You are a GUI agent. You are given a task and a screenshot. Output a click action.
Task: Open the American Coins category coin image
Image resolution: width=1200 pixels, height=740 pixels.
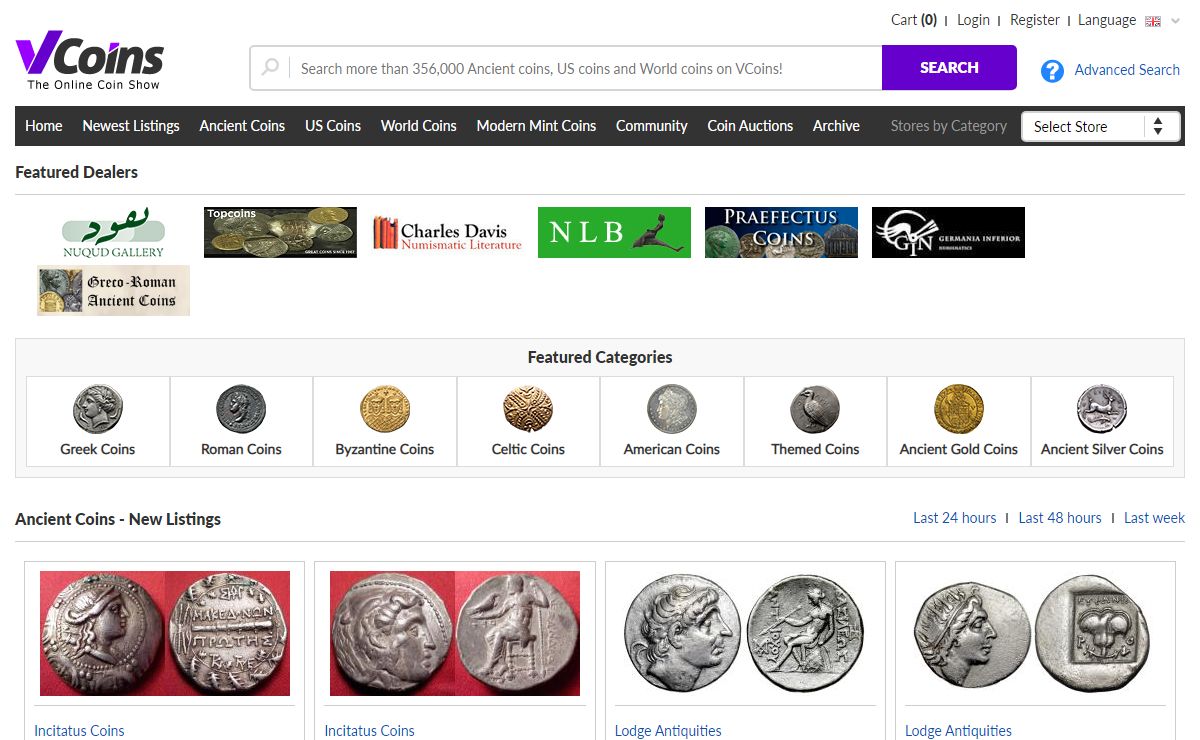coord(672,409)
